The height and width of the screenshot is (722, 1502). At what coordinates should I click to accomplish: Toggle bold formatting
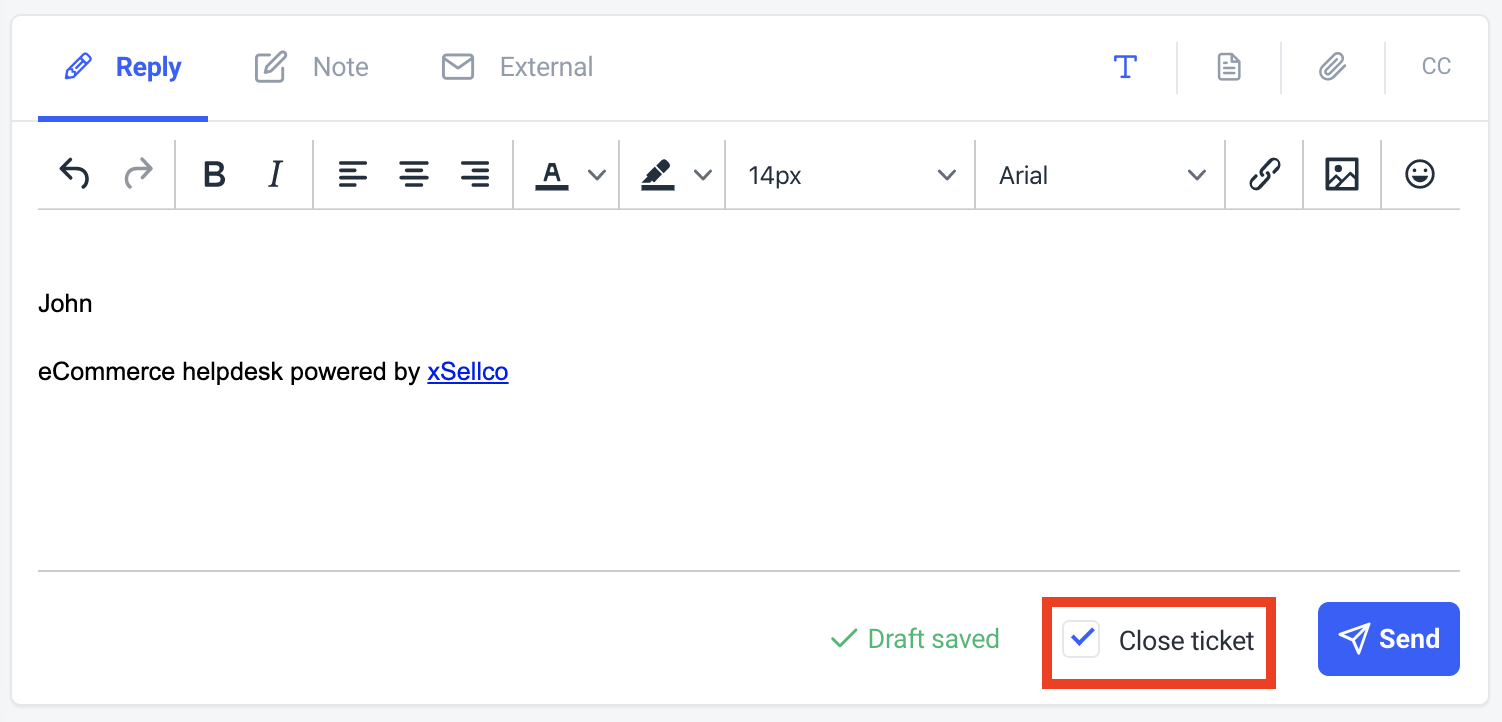pyautogui.click(x=214, y=175)
